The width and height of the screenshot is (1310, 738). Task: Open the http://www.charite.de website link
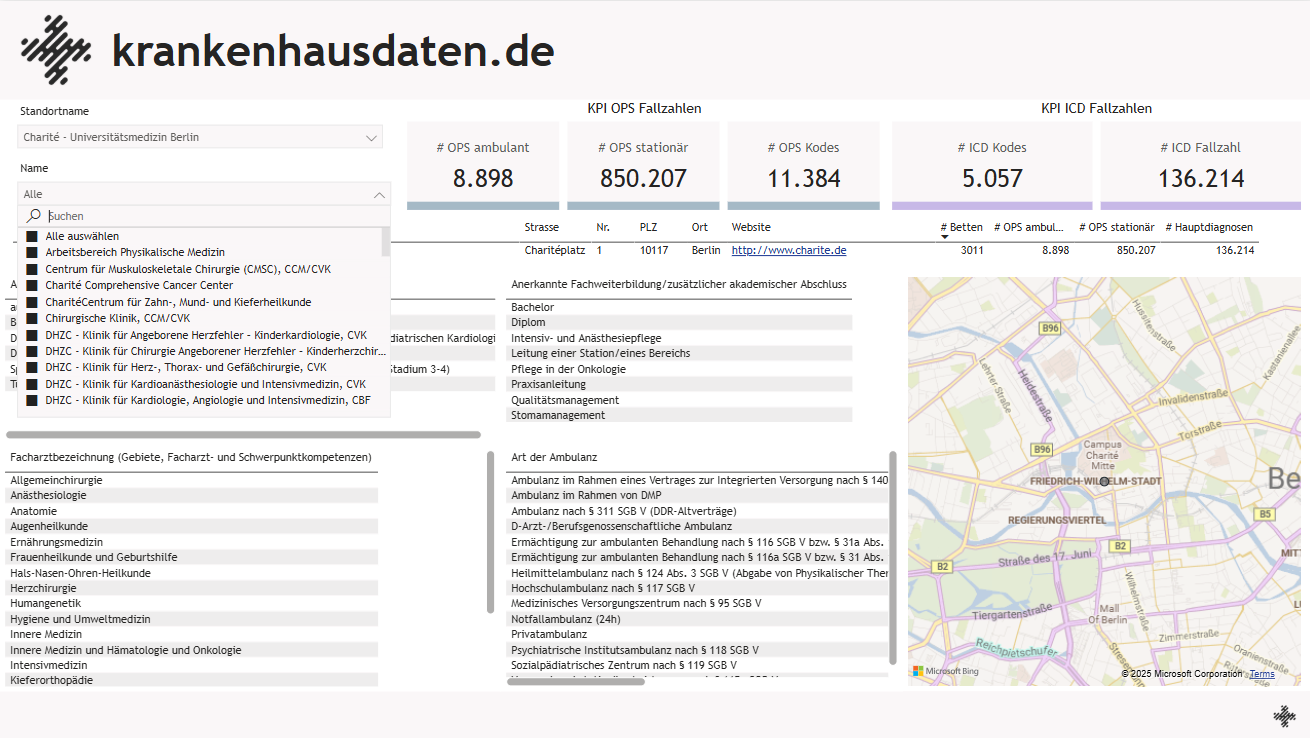789,250
